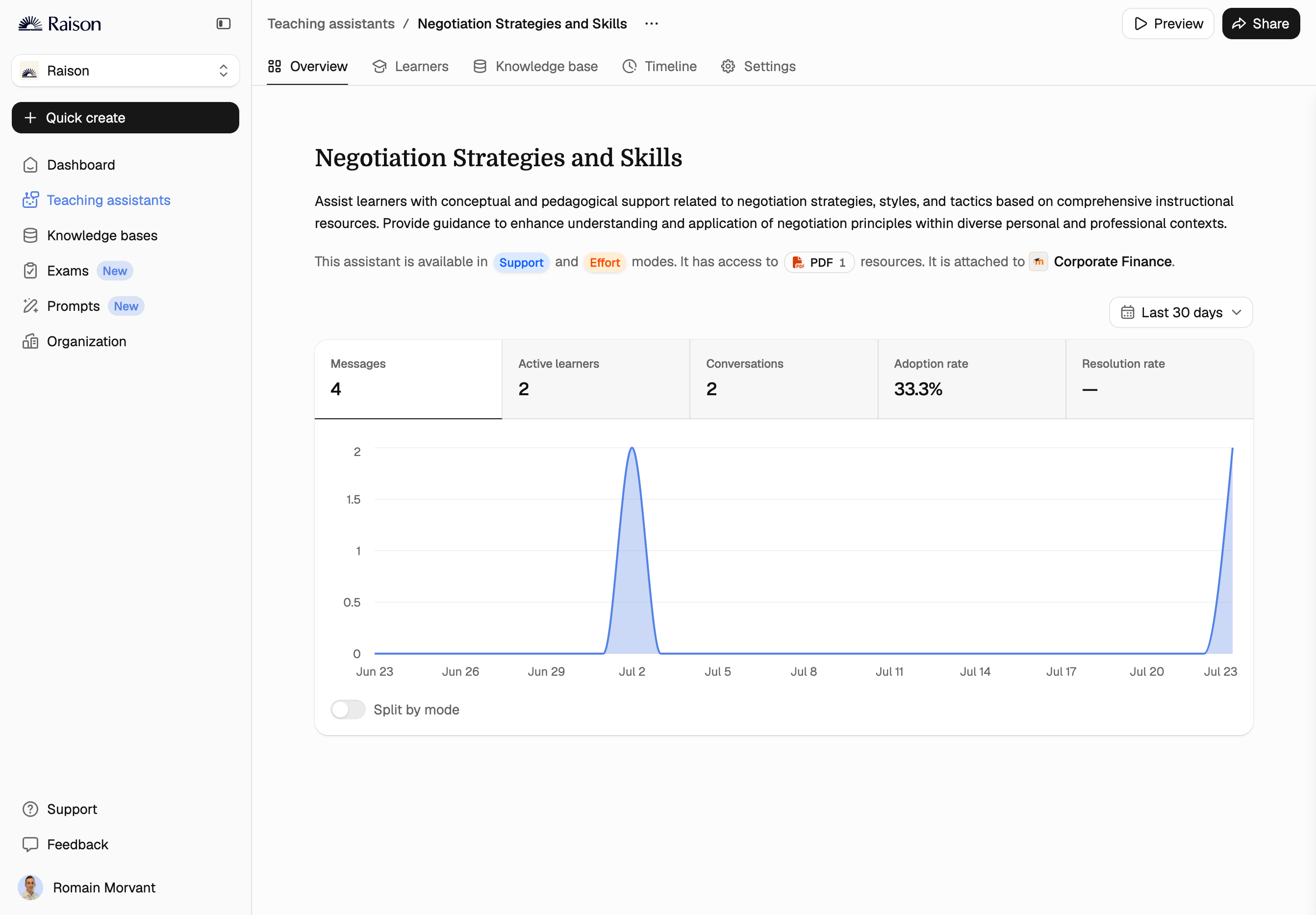Collapse the sidebar panel icon
This screenshot has height=915, width=1316.
click(224, 24)
